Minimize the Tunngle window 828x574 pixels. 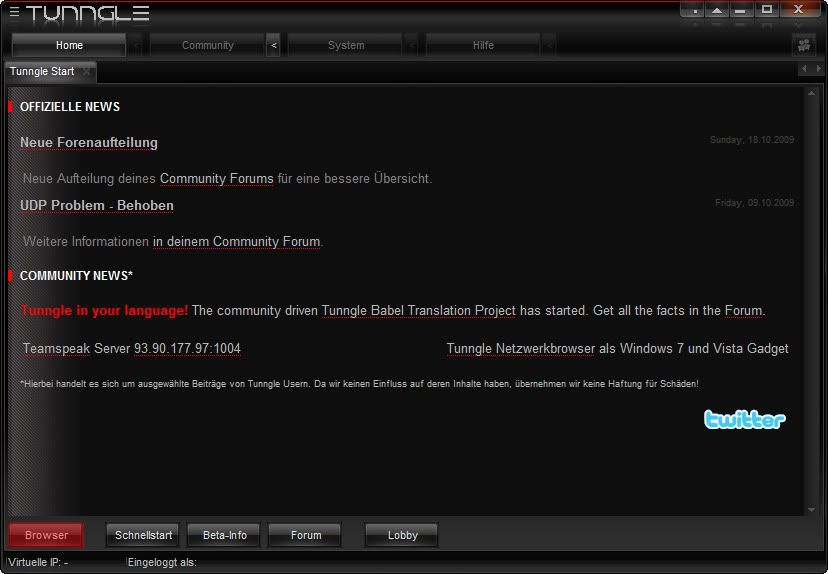coord(741,10)
